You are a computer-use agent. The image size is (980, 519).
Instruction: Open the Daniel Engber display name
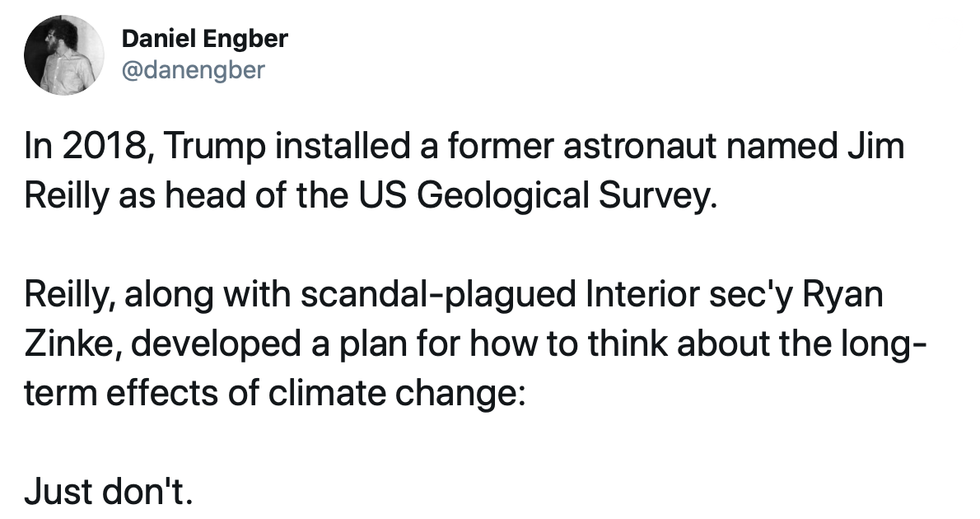[204, 39]
